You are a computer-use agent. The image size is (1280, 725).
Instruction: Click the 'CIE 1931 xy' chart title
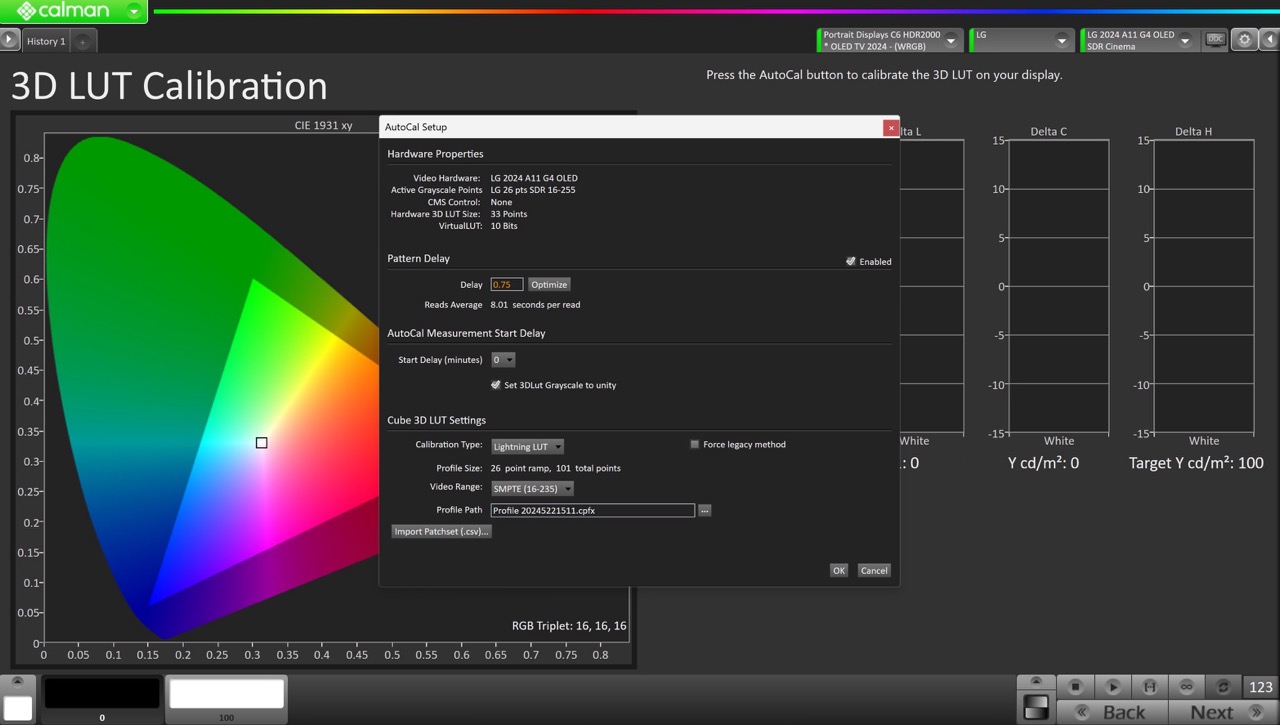click(x=323, y=126)
